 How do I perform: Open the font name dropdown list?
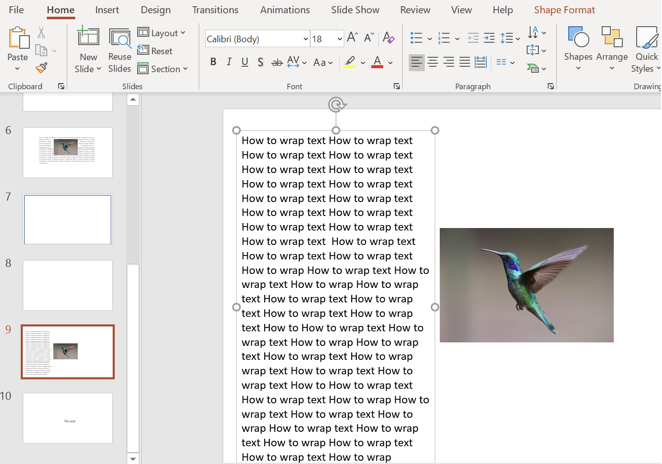pyautogui.click(x=305, y=39)
